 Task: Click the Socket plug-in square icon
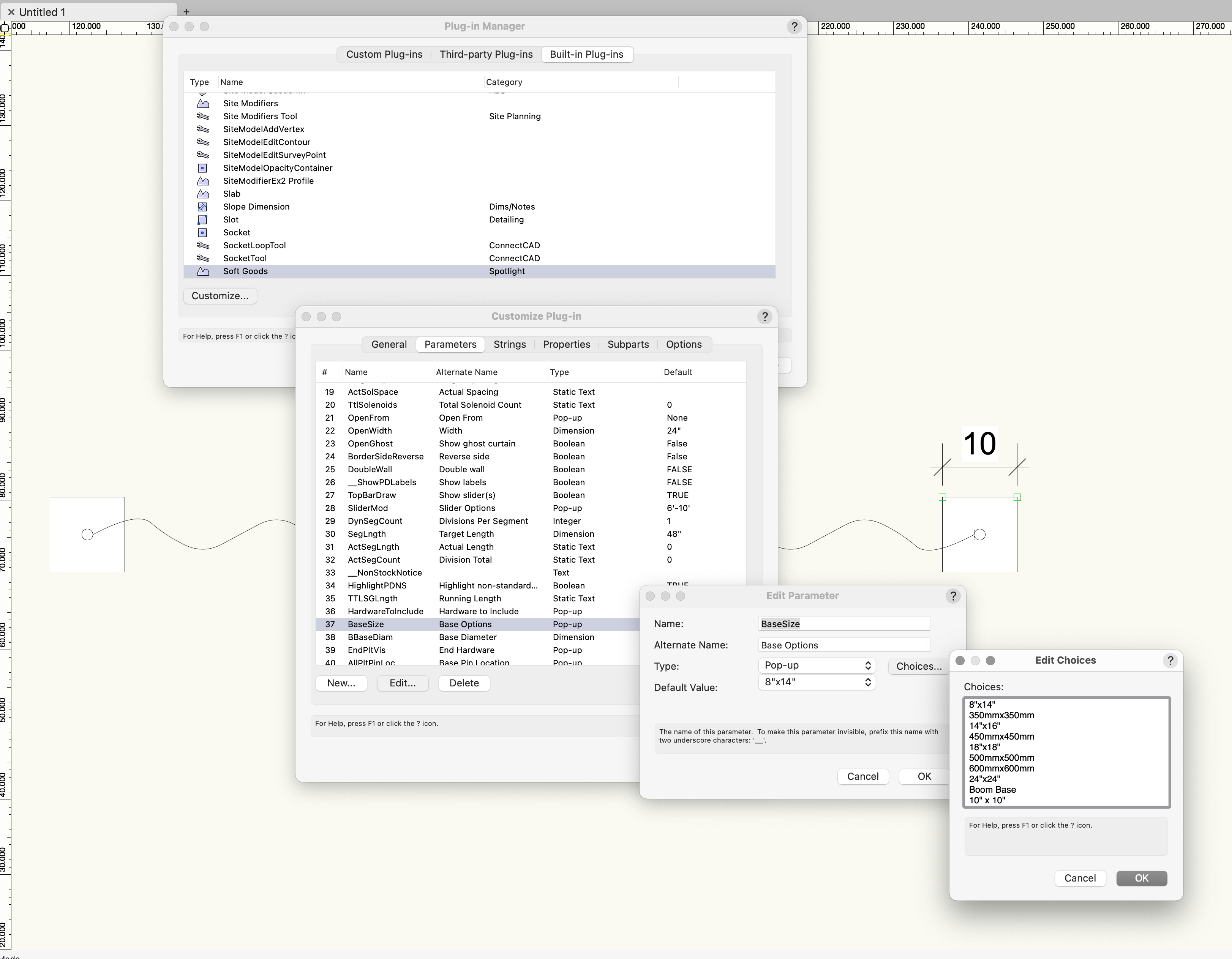point(202,233)
